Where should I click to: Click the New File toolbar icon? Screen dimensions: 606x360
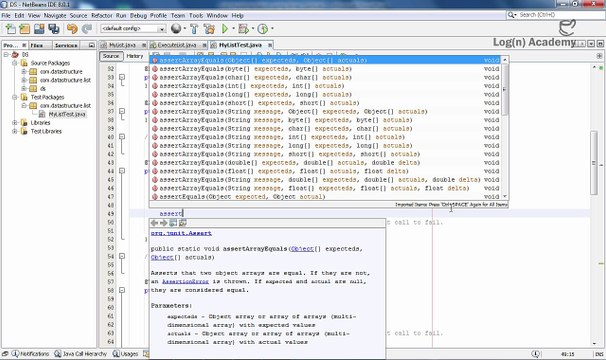[x=10, y=29]
